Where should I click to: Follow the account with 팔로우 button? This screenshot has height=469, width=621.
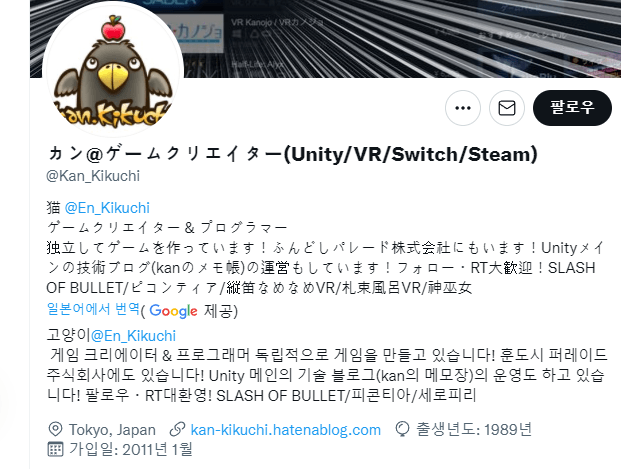[572, 108]
